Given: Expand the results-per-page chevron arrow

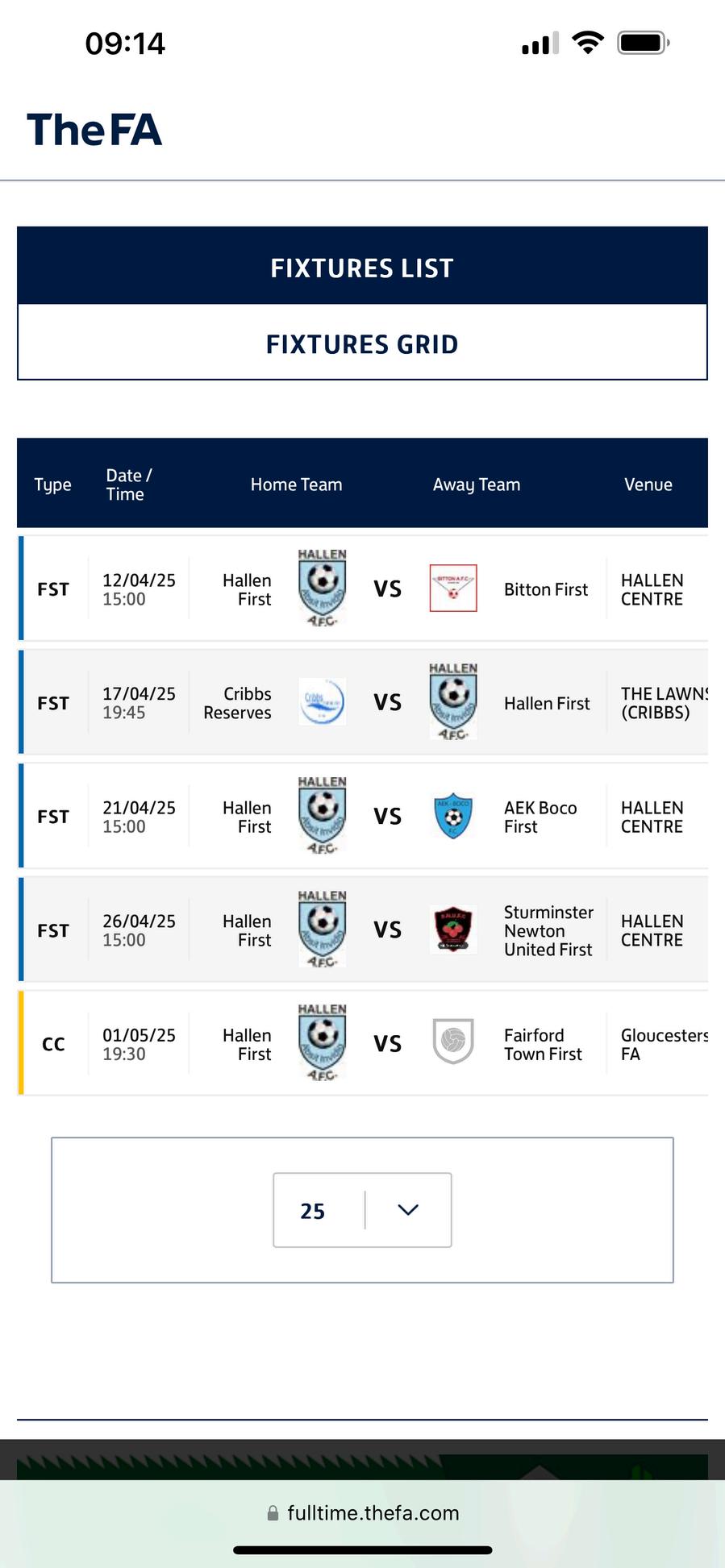Looking at the screenshot, I should [x=408, y=1210].
